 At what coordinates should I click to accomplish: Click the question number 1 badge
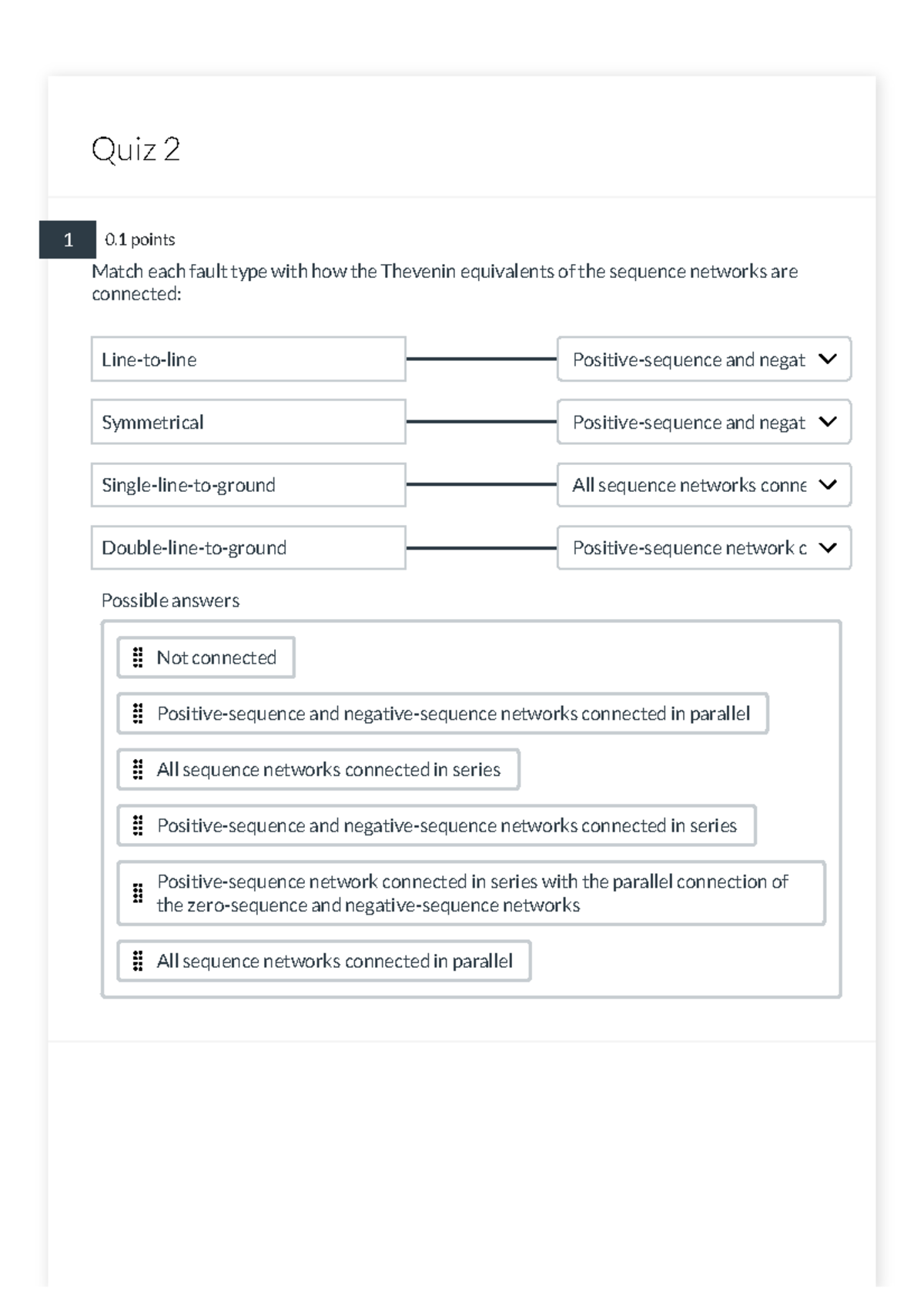tap(68, 240)
